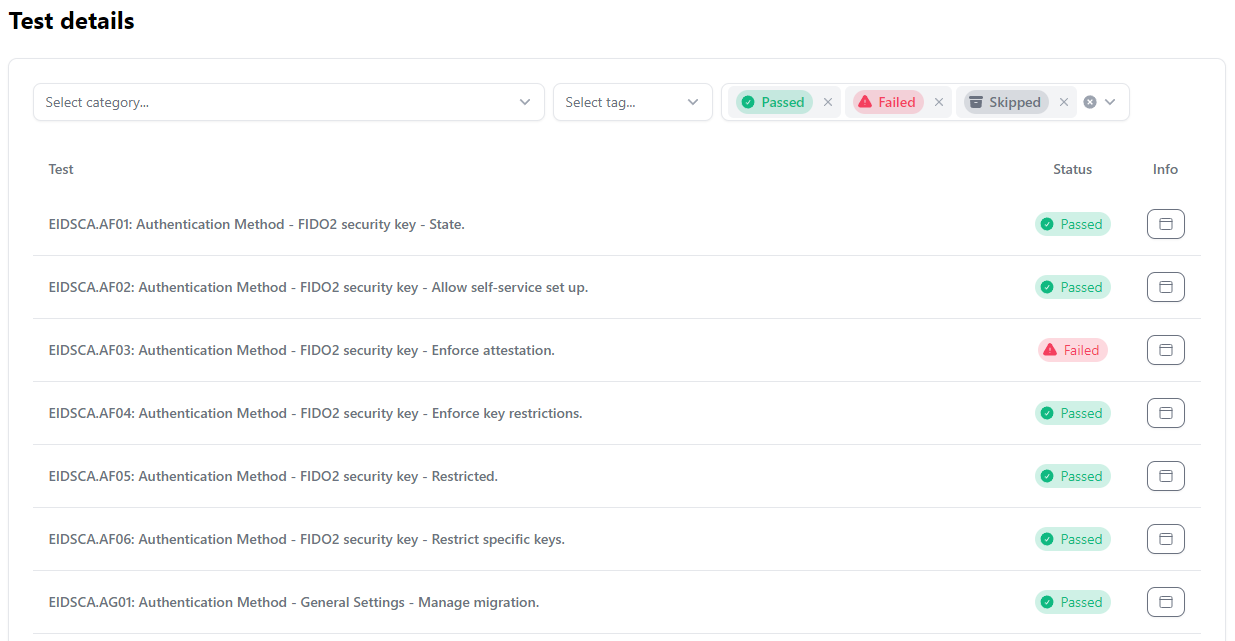This screenshot has height=641, width=1235.
Task: Expand the status filter dropdown arrow
Action: [x=1110, y=102]
